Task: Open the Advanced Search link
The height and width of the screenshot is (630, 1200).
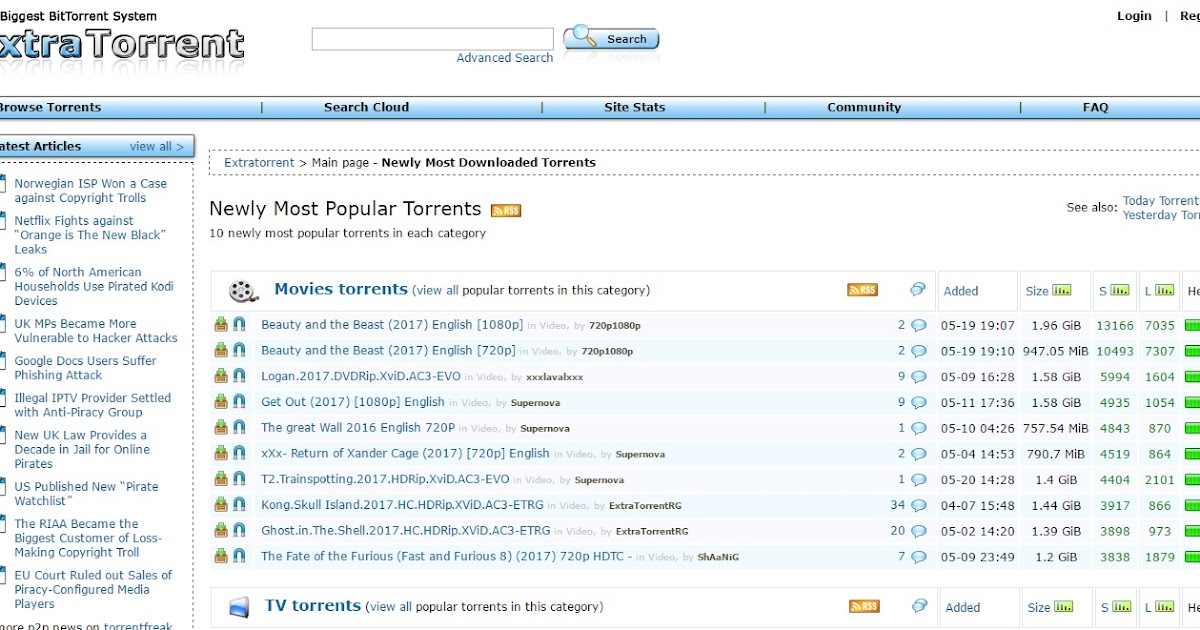Action: tap(505, 57)
